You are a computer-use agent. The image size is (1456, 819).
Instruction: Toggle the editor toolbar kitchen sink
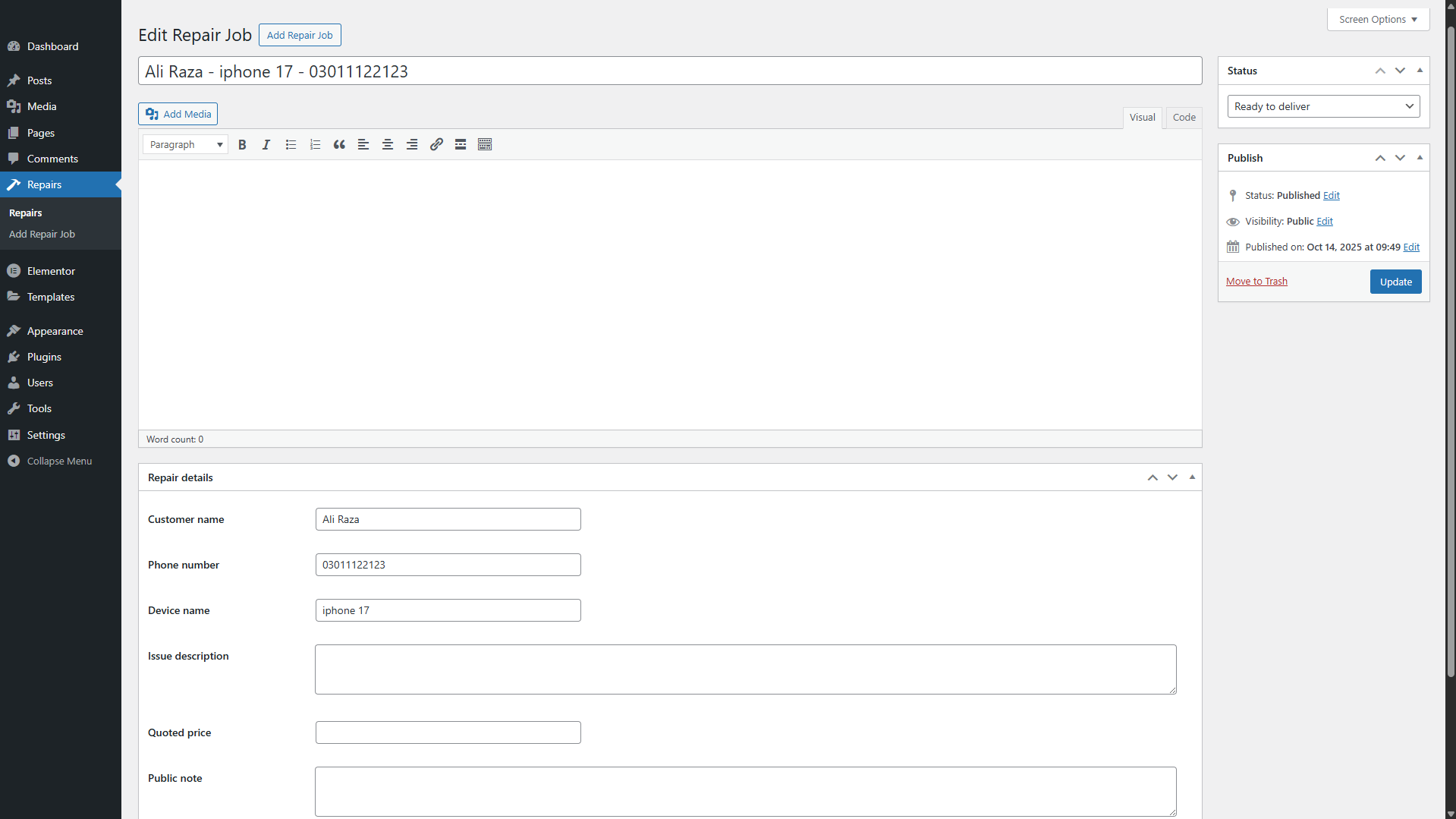(485, 144)
